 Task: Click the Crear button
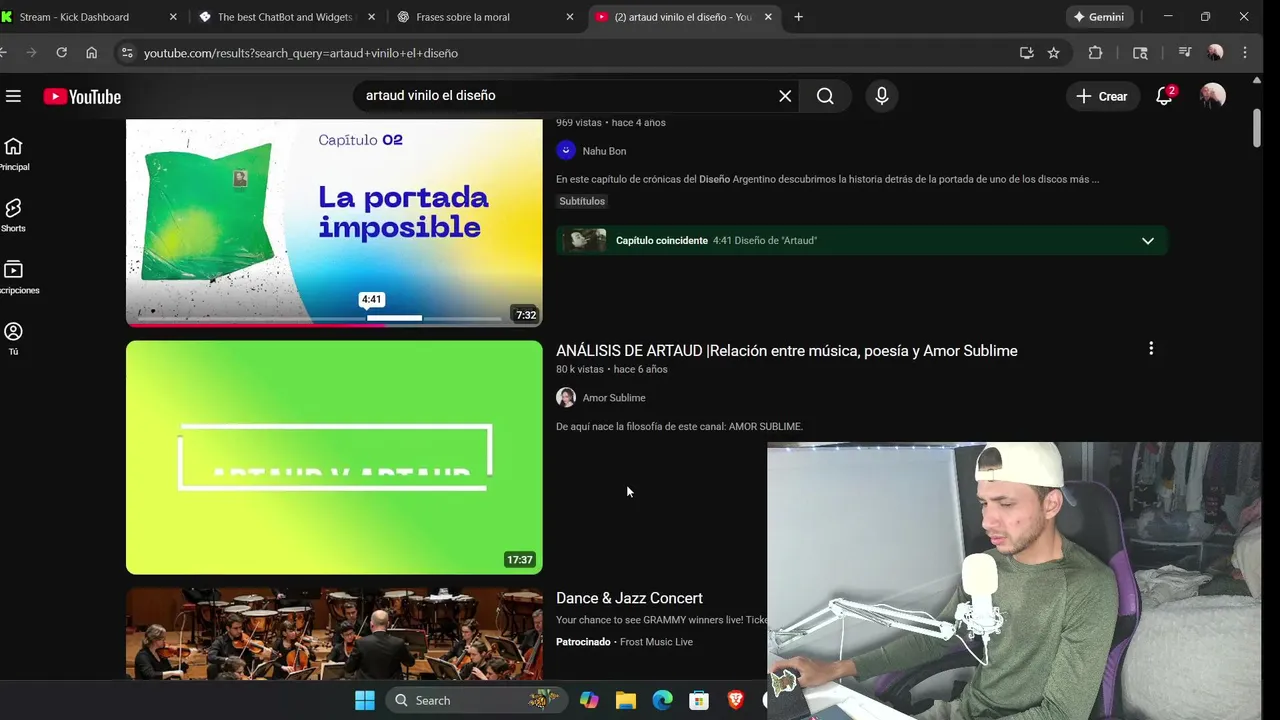(1102, 96)
